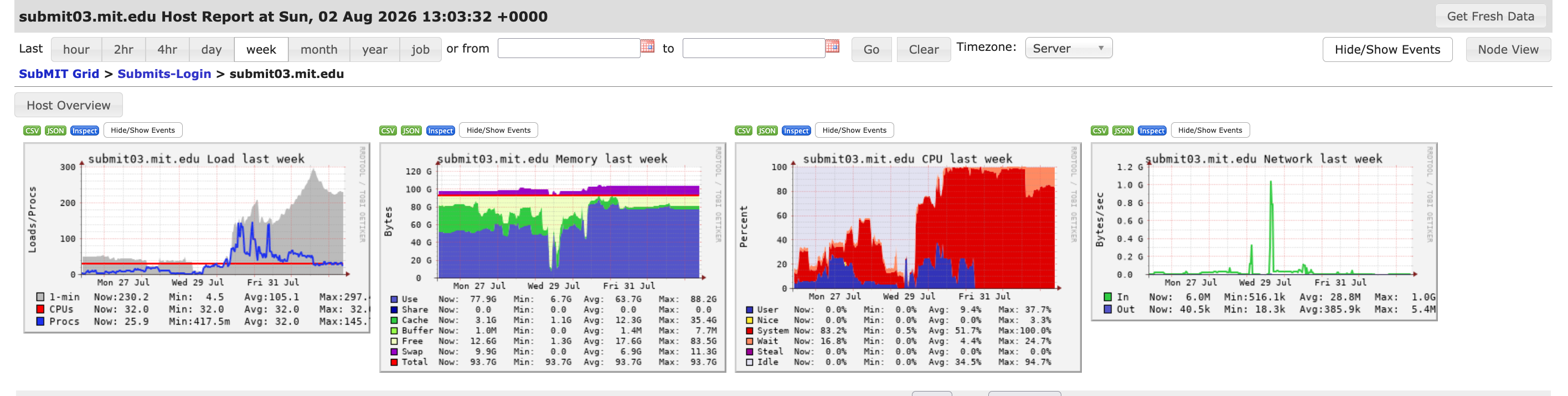
Task: Click the red CPUs legend swatch
Action: pos(40,309)
